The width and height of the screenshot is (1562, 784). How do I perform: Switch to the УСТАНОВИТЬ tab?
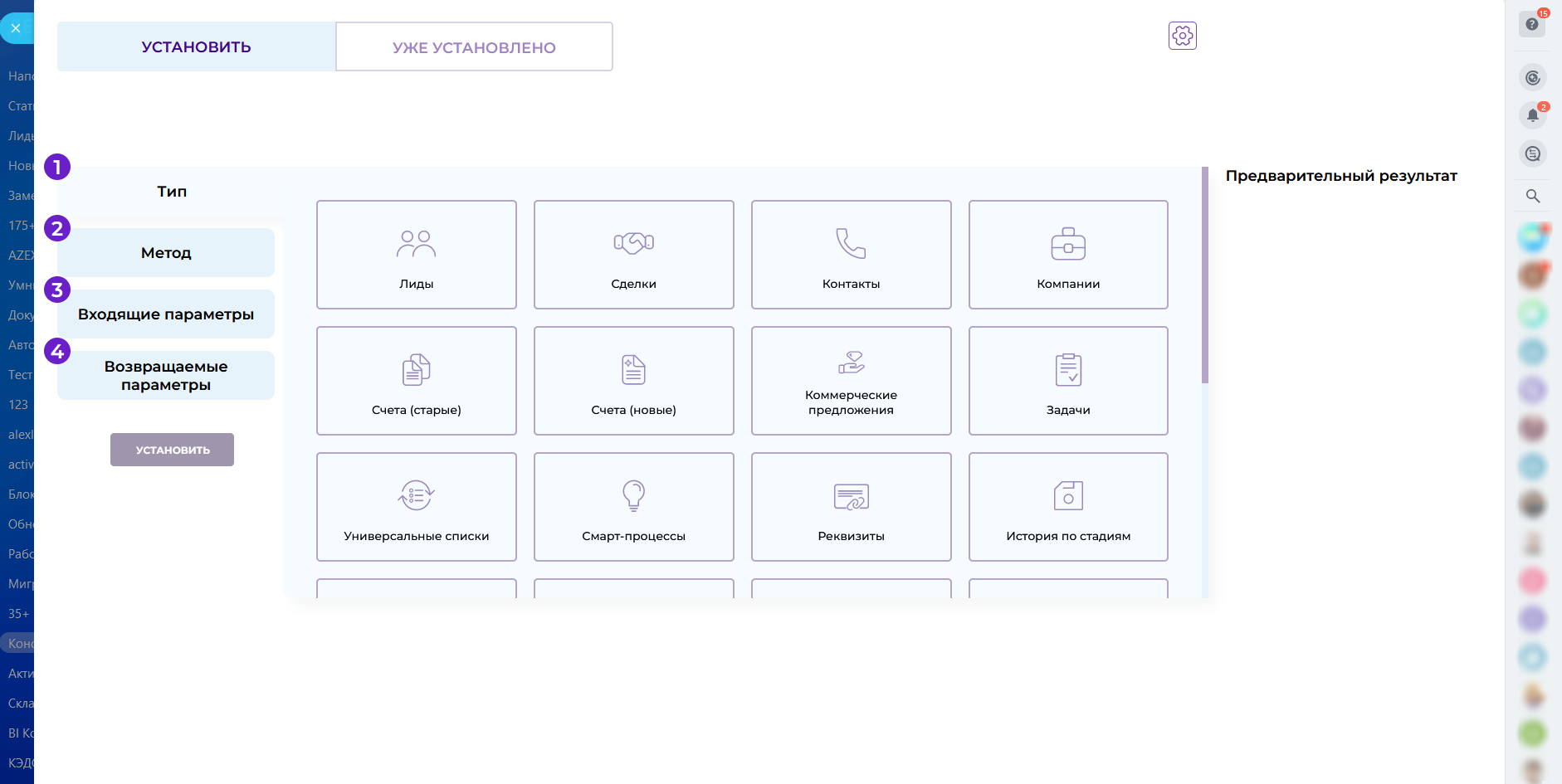click(197, 46)
